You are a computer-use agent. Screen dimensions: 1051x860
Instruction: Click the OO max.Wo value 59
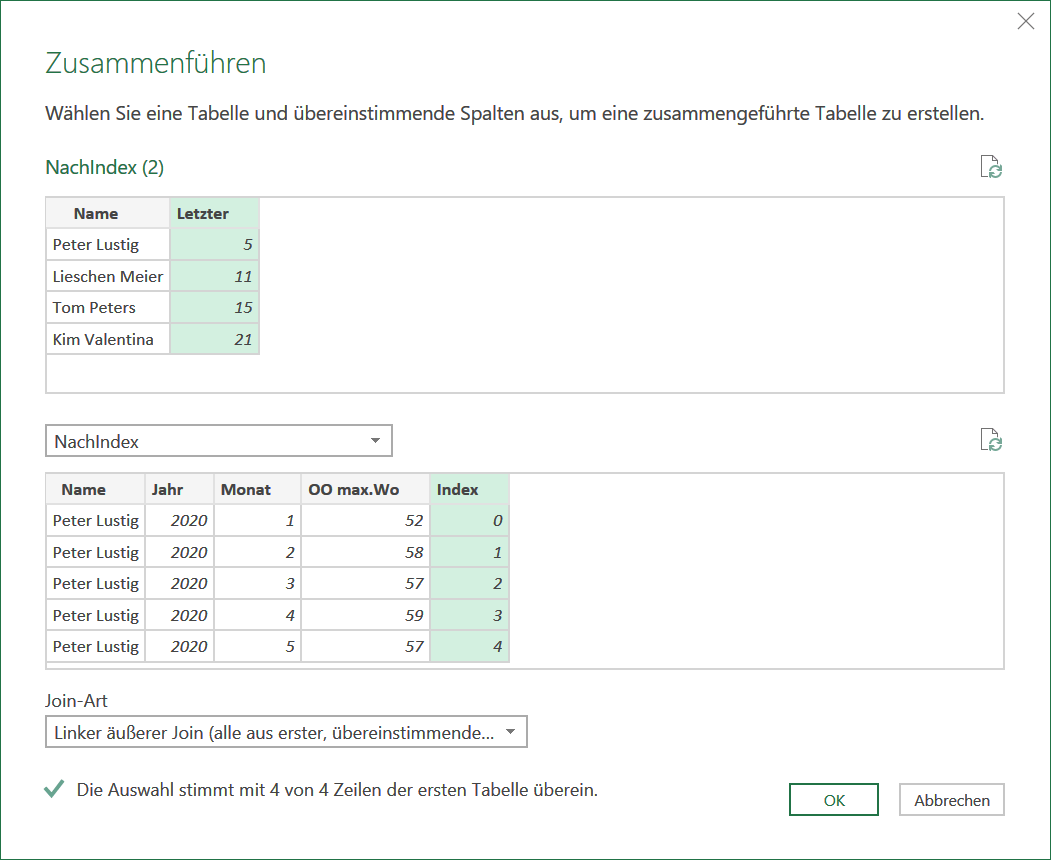coord(365,615)
